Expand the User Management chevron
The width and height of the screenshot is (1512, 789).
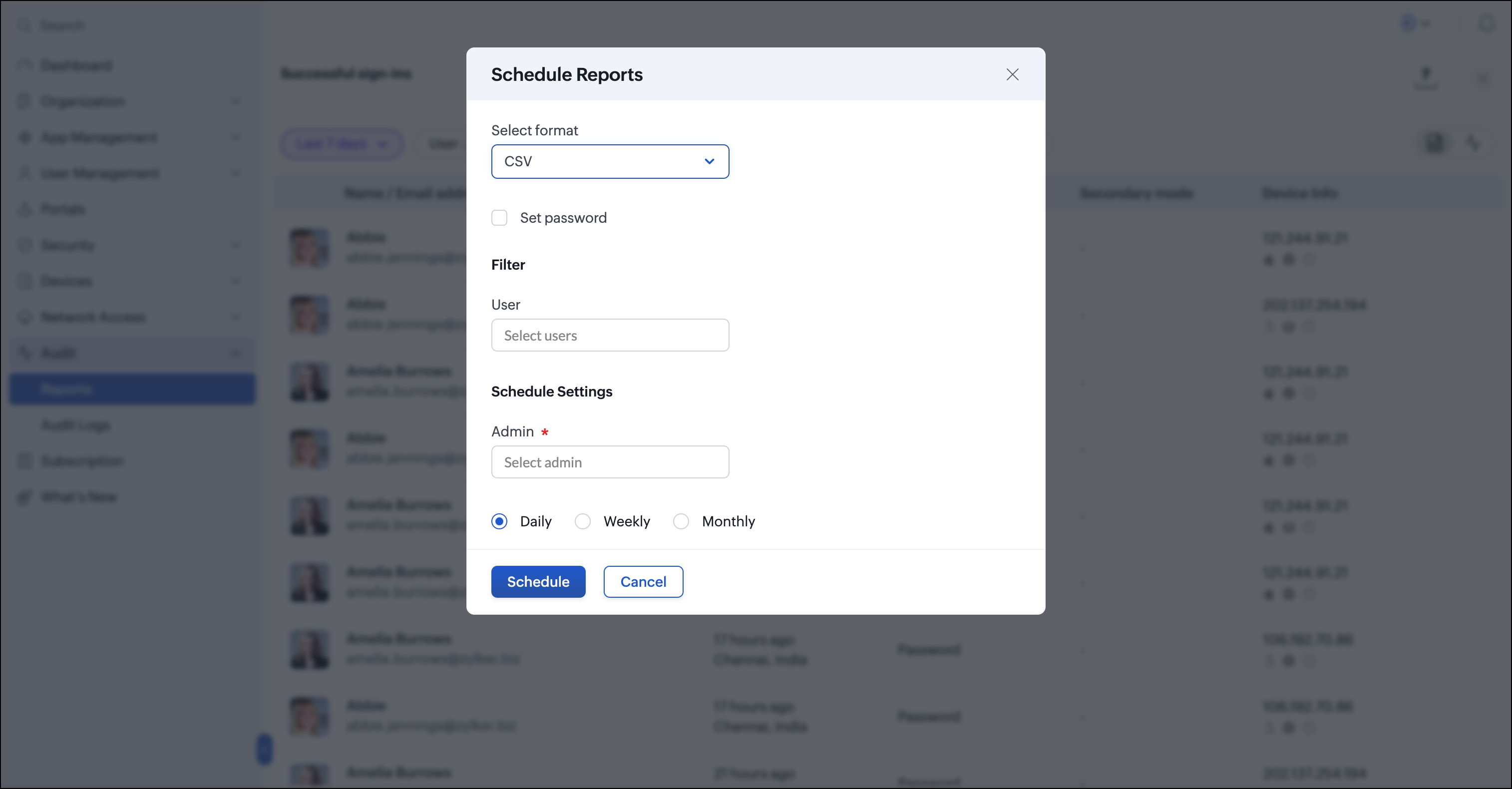[236, 173]
